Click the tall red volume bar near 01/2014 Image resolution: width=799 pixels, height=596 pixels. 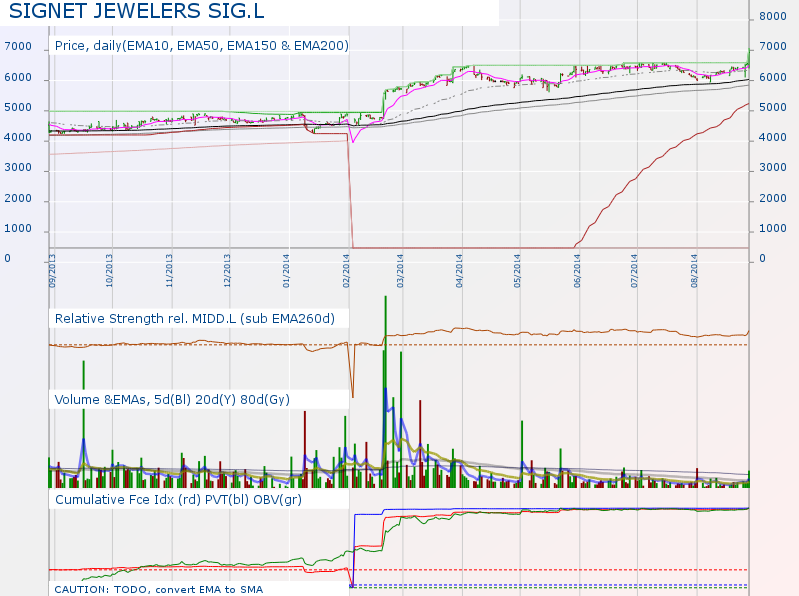pyautogui.click(x=305, y=449)
